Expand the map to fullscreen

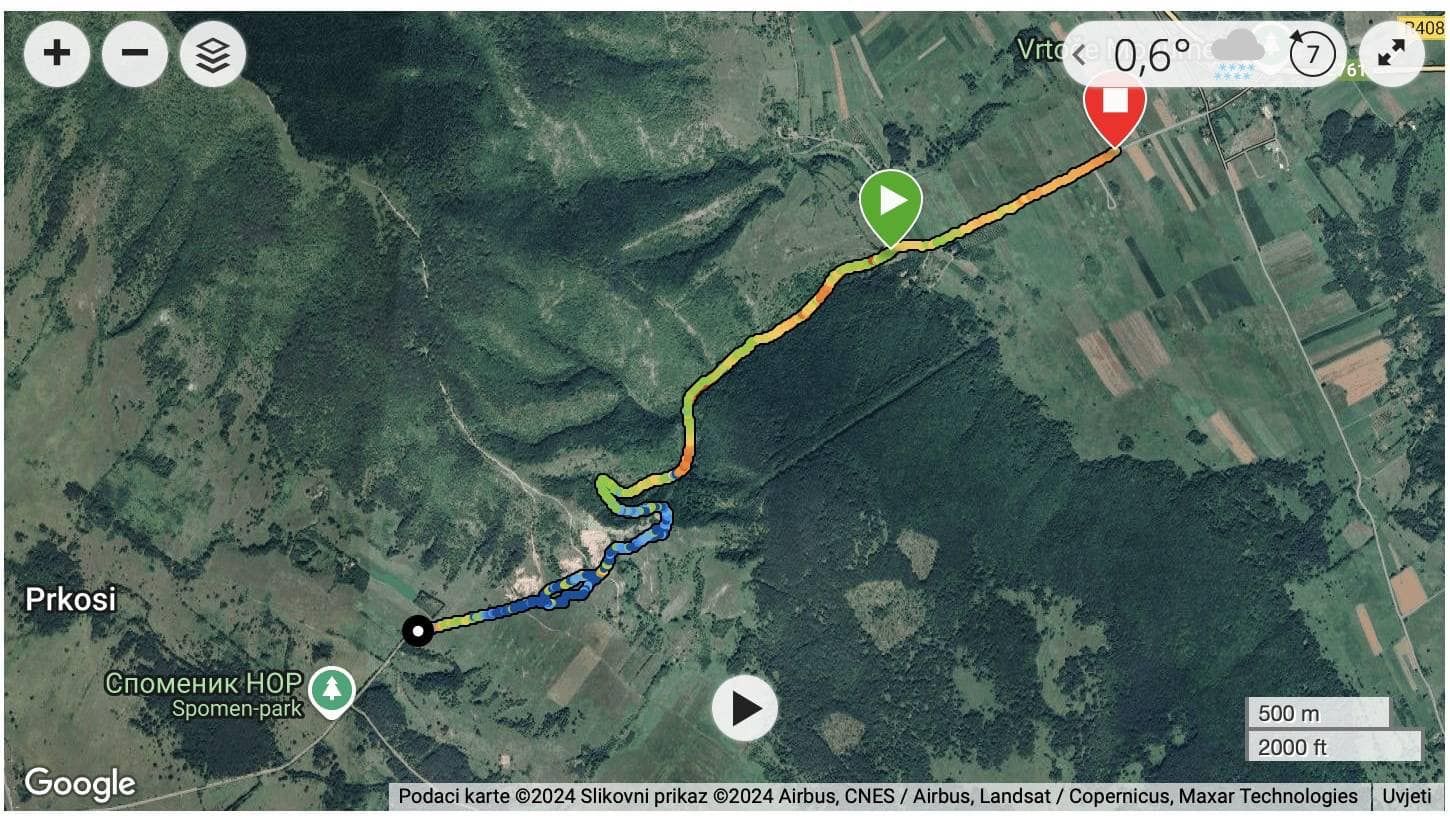1391,54
